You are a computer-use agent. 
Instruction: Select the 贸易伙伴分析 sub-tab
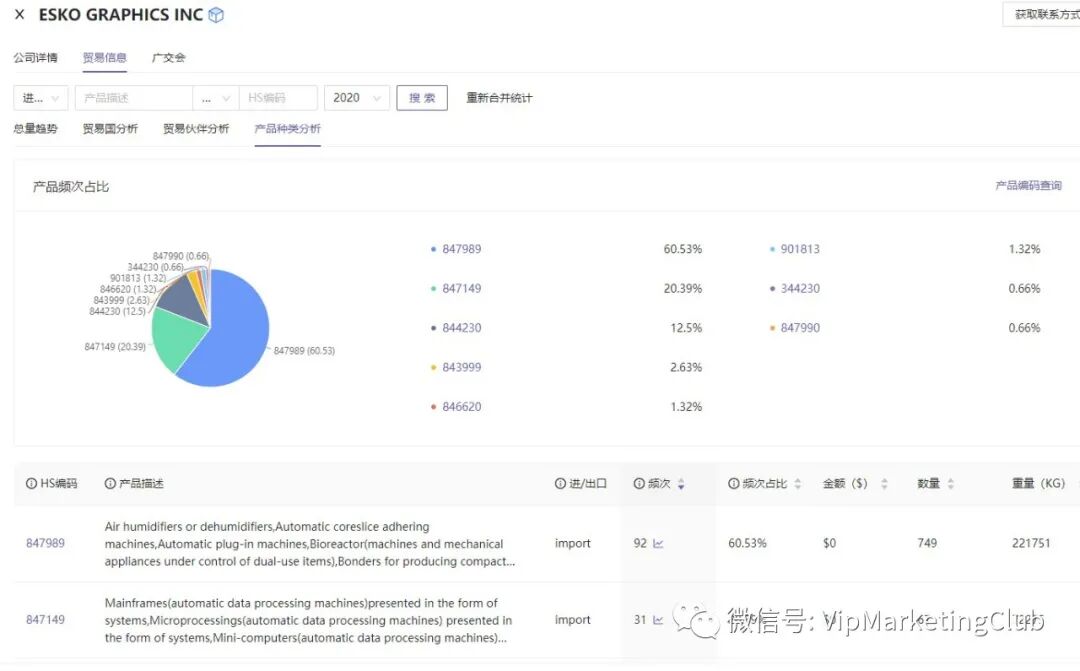(196, 129)
